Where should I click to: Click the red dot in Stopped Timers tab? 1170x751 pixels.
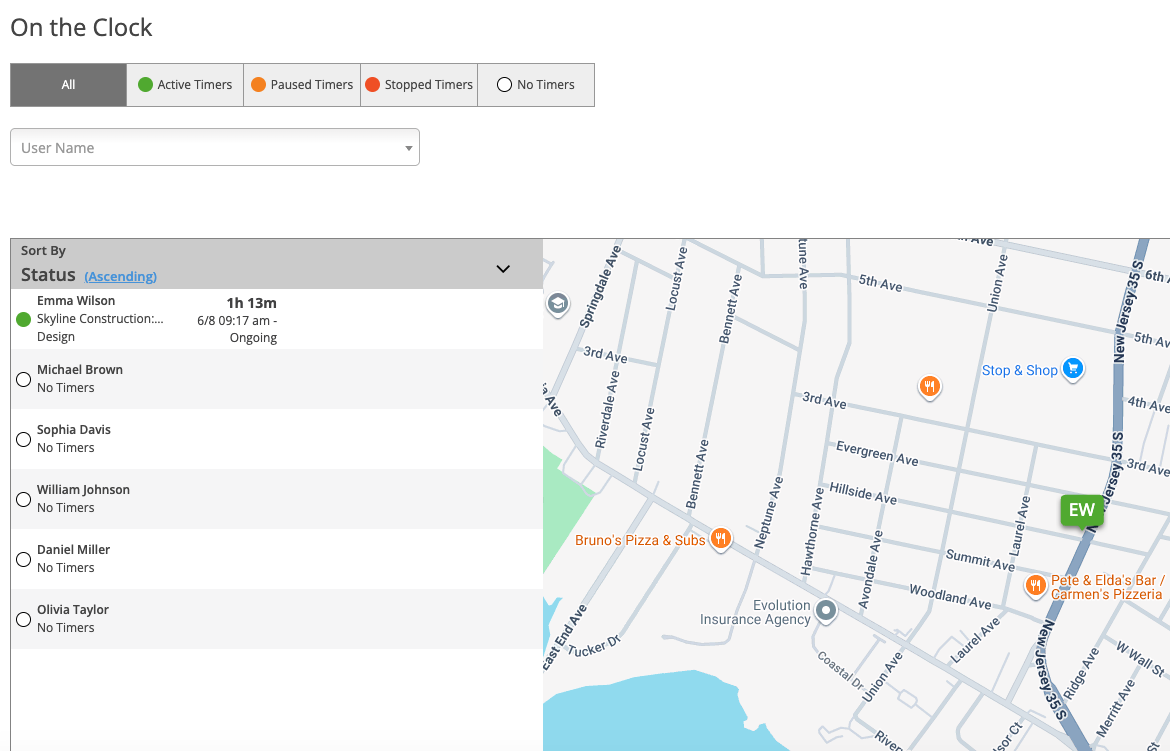pyautogui.click(x=372, y=85)
